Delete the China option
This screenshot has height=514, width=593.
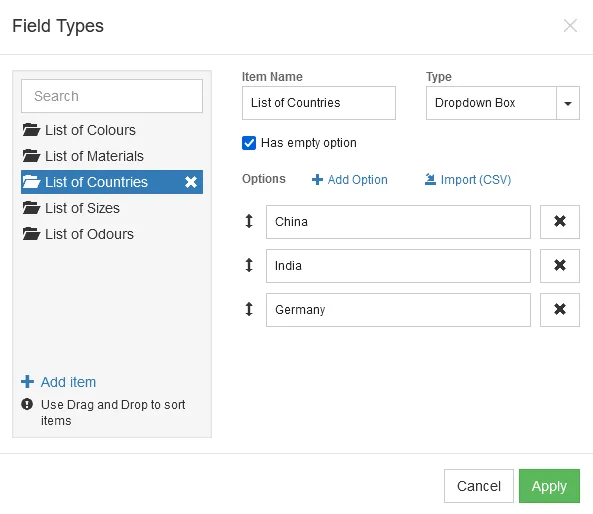[559, 222]
